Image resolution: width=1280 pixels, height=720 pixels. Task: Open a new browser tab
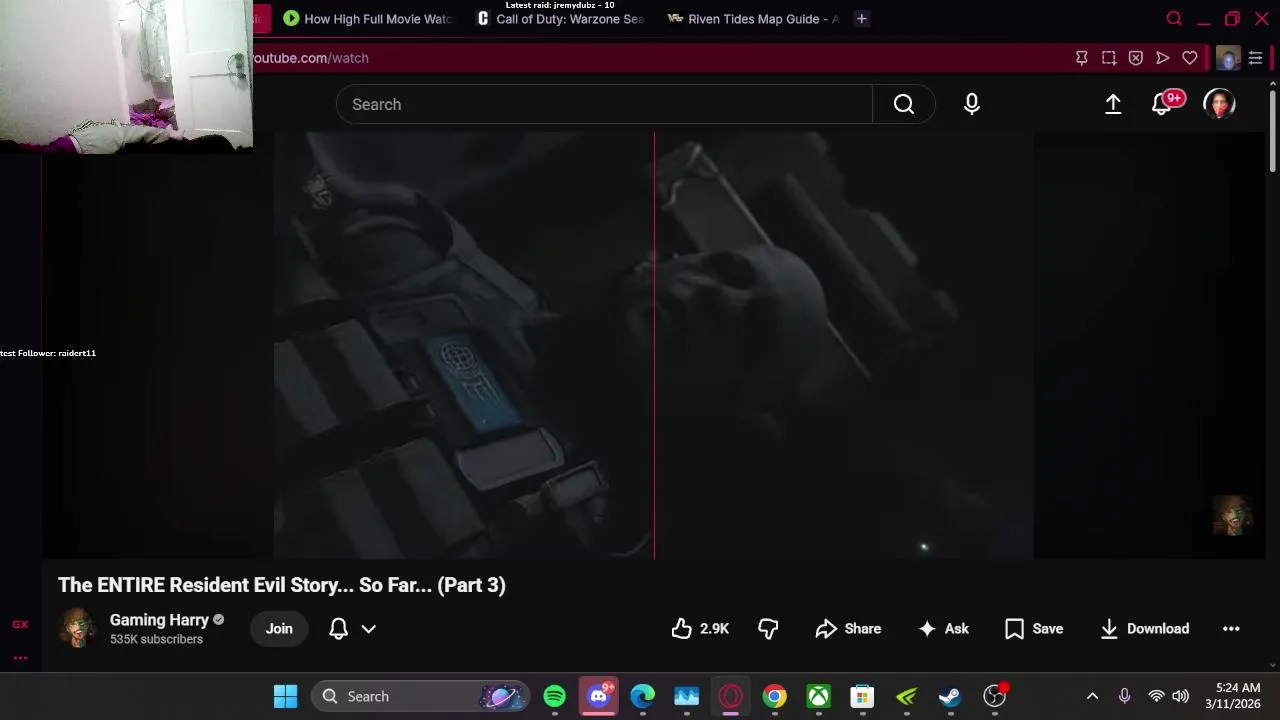tap(861, 19)
